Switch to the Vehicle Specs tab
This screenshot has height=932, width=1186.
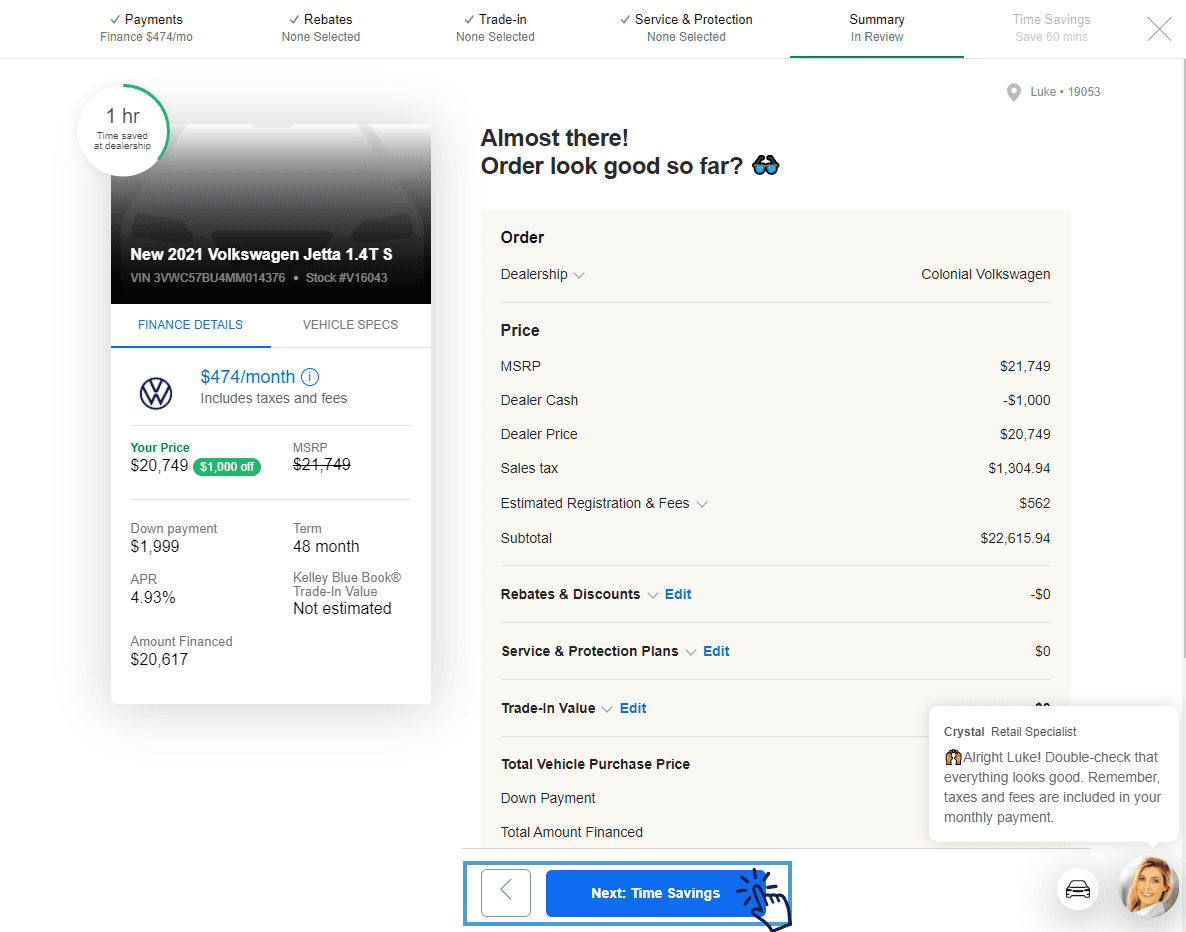350,325
